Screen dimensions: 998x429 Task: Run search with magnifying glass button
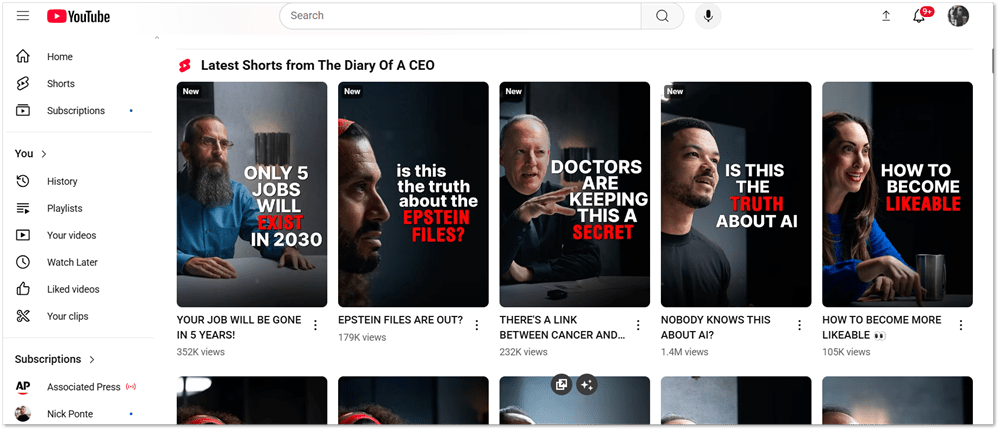(x=662, y=16)
